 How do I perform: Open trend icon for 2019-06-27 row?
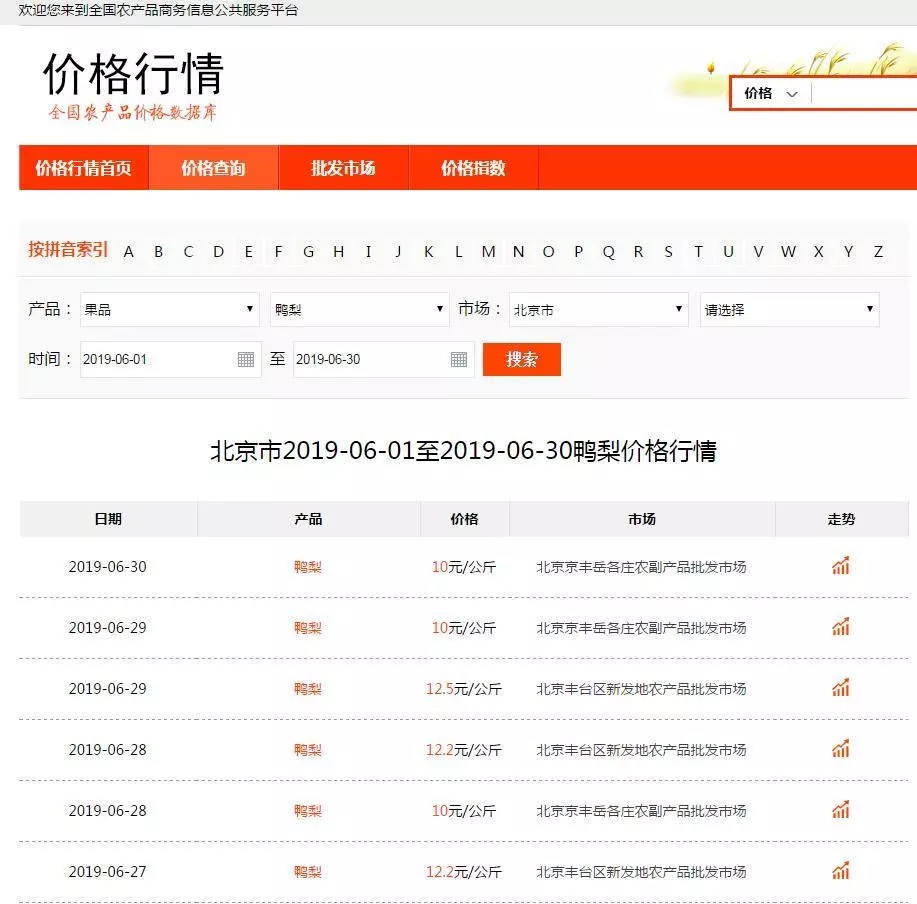pos(840,871)
